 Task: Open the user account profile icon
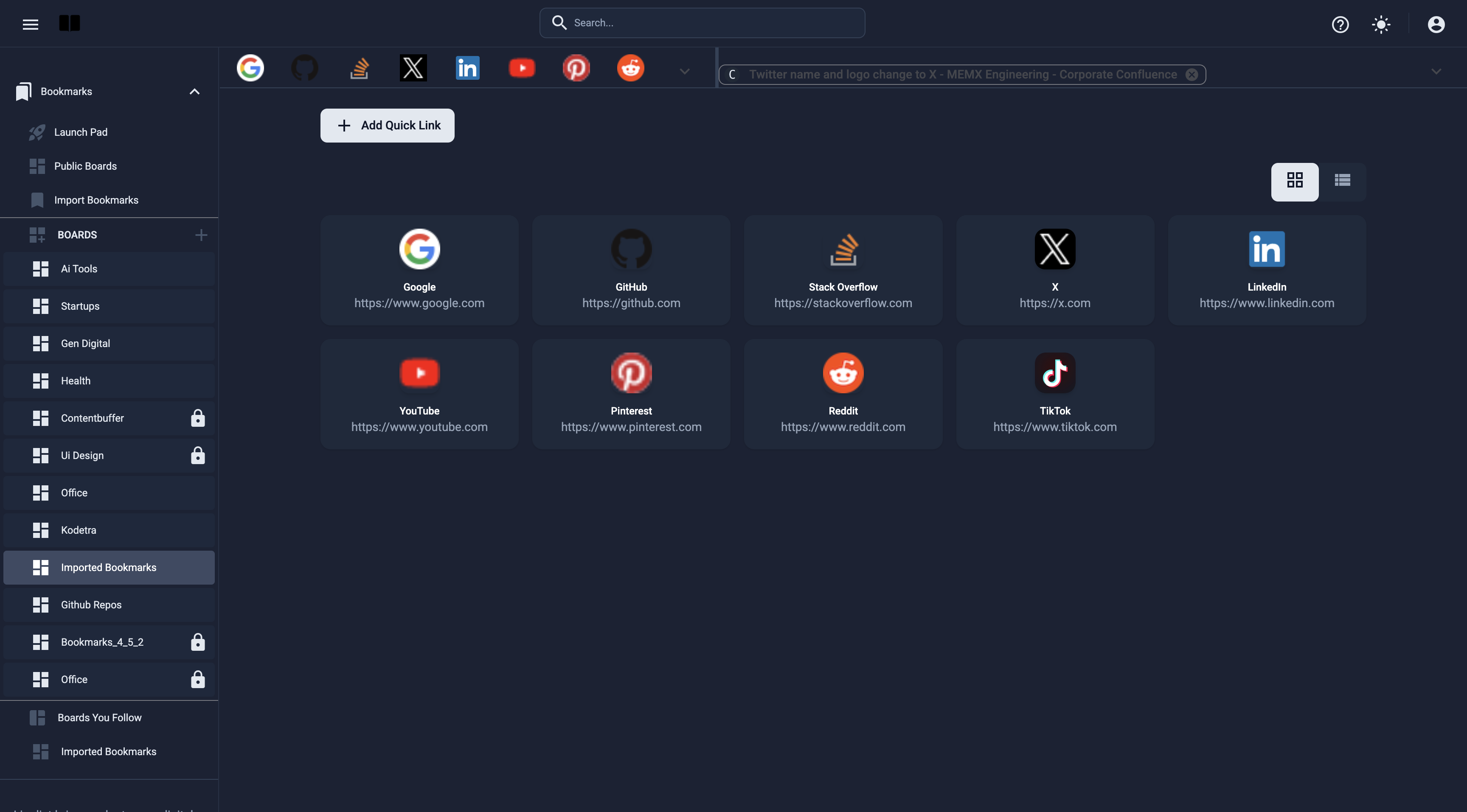pos(1436,25)
